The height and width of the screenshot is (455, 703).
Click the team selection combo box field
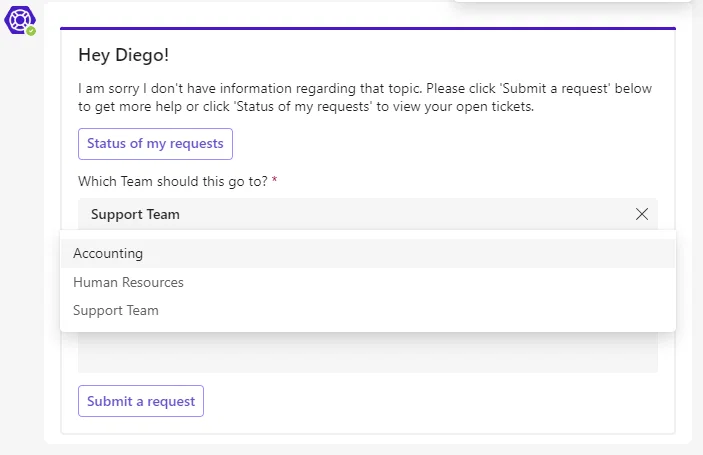(368, 214)
